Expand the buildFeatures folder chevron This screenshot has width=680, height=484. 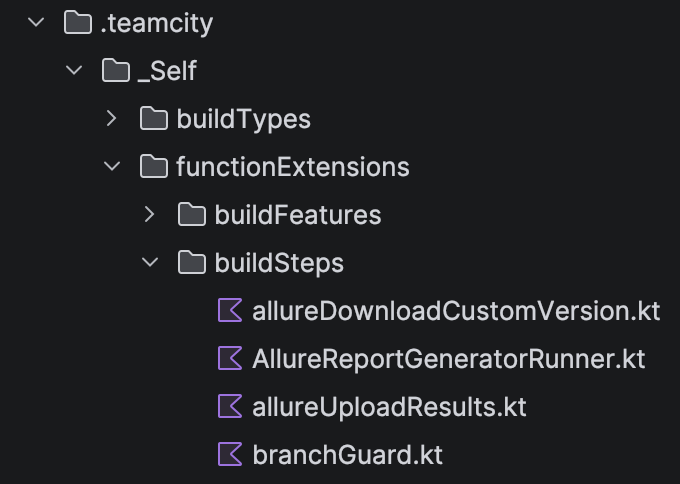pos(150,214)
